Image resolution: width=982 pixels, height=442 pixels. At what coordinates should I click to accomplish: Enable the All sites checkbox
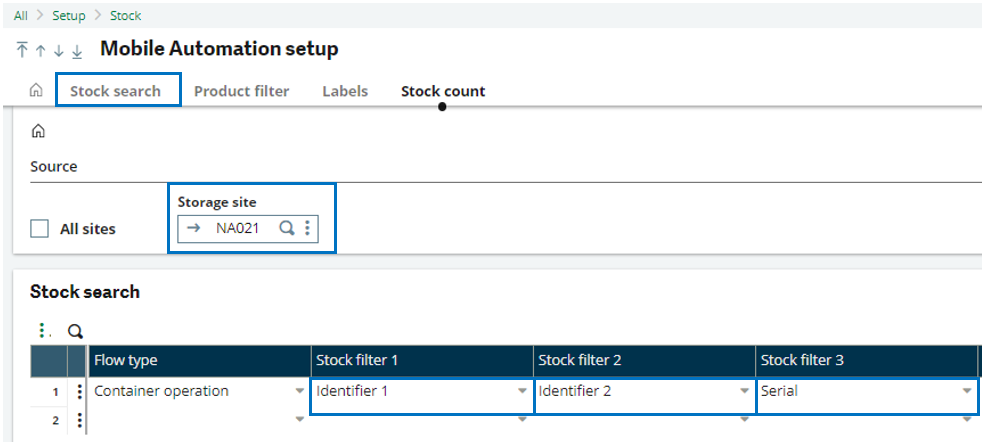point(39,229)
